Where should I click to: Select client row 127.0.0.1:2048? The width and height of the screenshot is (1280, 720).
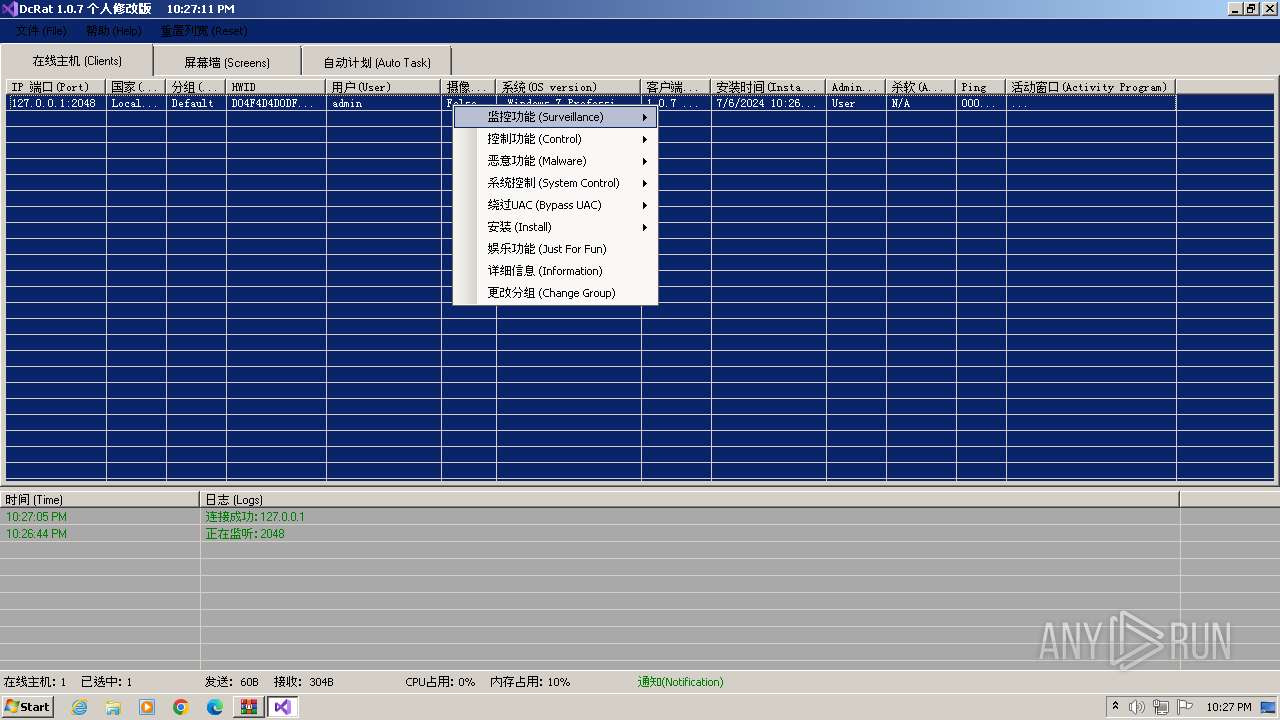coord(54,103)
